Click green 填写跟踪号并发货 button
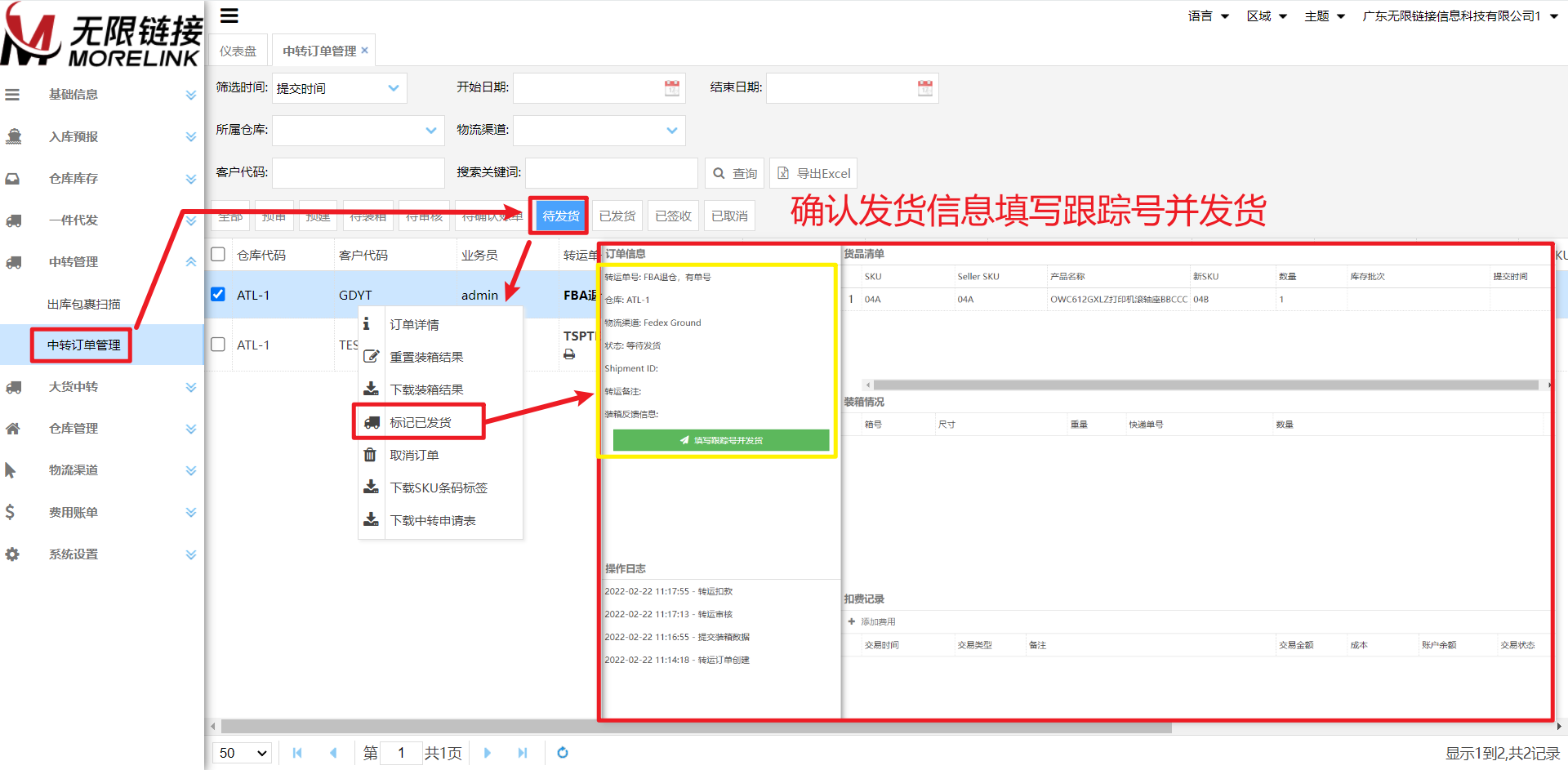 [x=720, y=440]
